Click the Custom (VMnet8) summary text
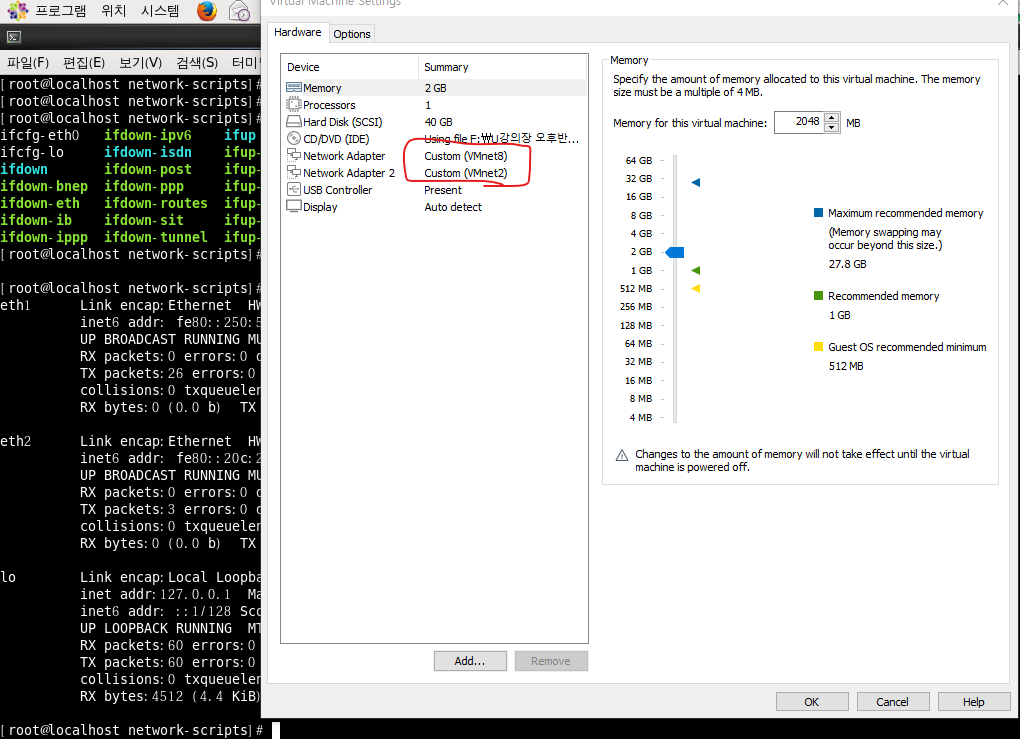The width and height of the screenshot is (1020, 739). 466,155
